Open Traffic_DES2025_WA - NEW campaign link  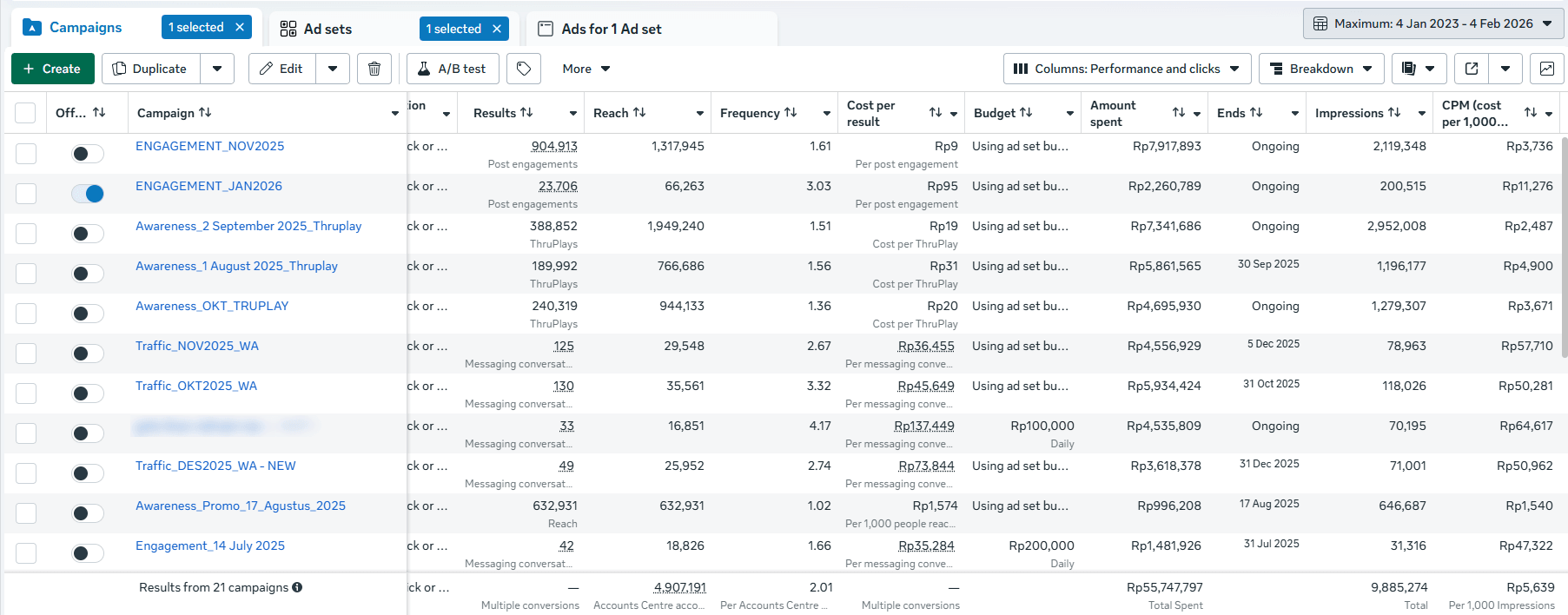215,466
